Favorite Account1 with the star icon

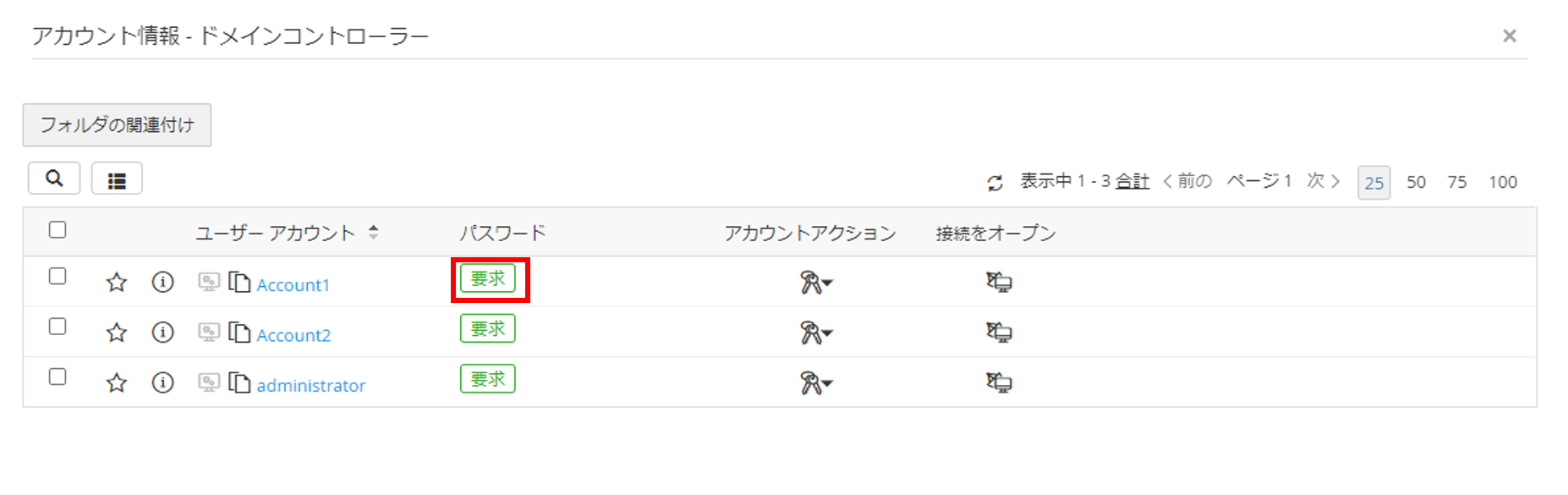pyautogui.click(x=117, y=283)
